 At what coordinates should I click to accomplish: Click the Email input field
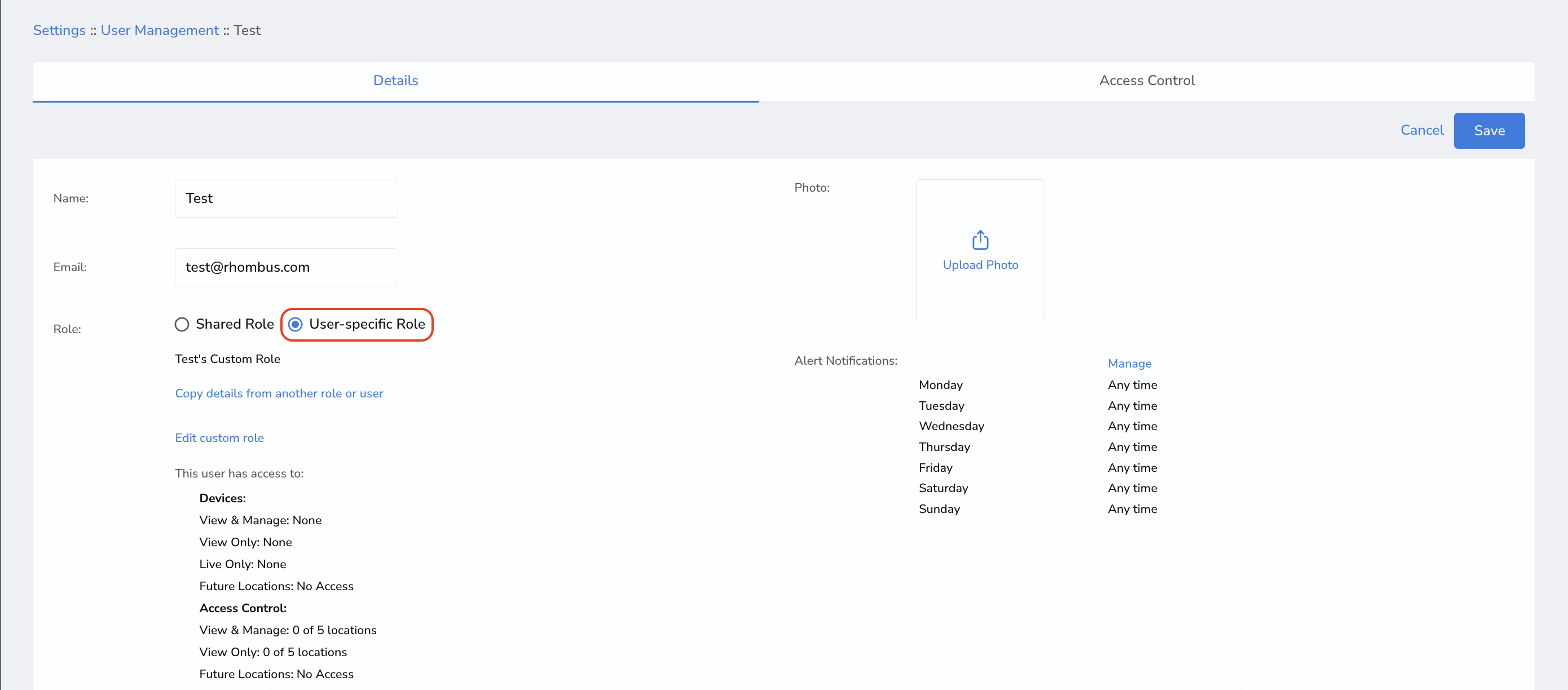(x=286, y=267)
